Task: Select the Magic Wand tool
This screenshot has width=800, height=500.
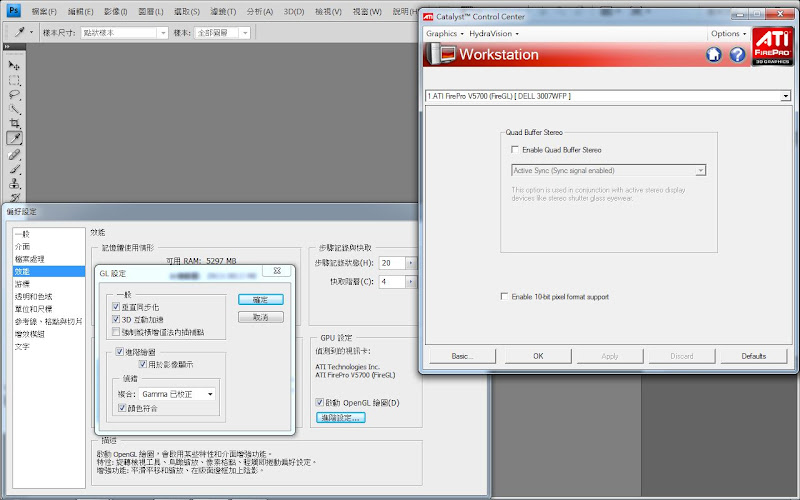Action: tap(14, 109)
